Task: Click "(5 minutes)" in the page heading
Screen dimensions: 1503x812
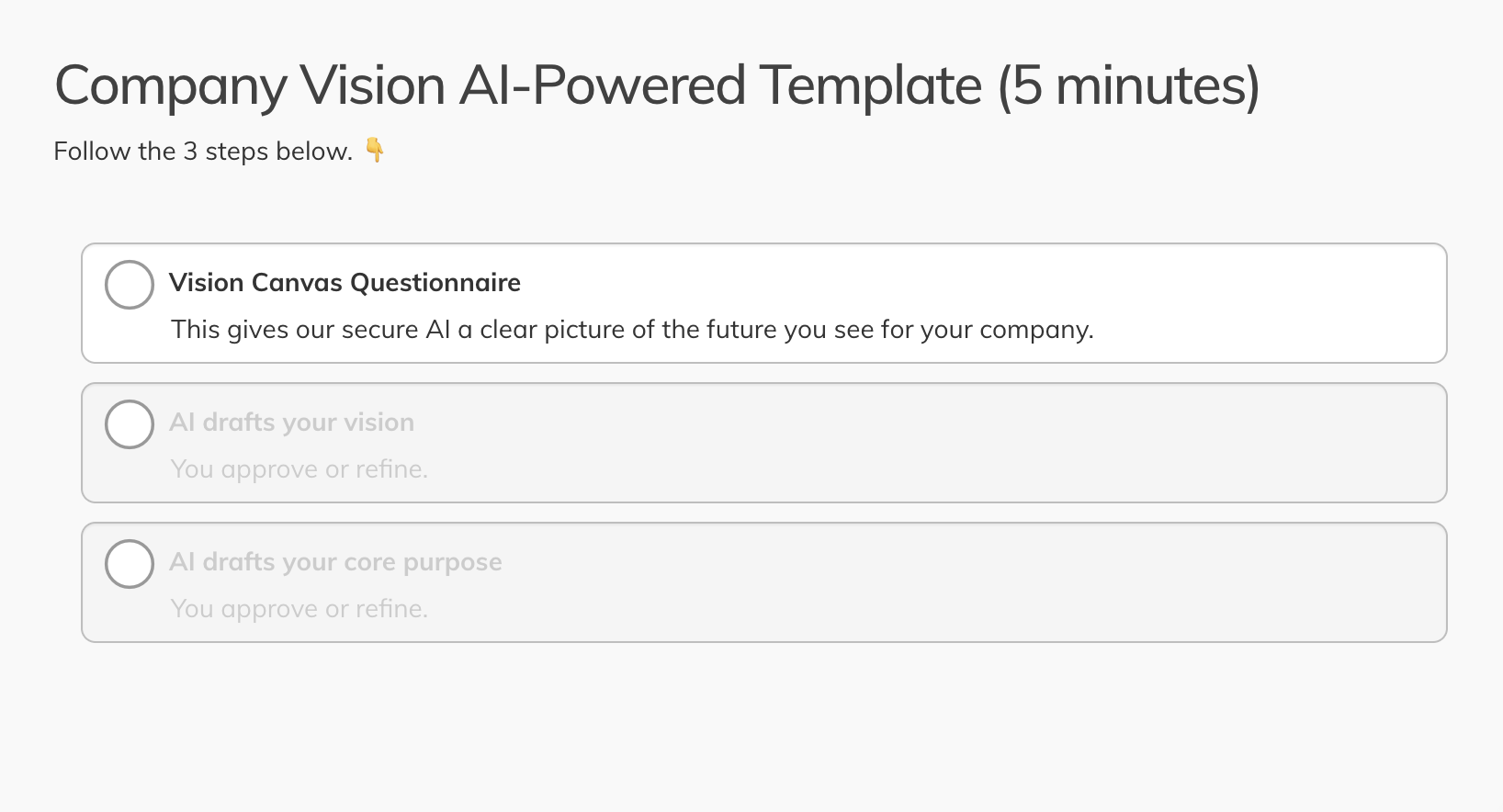Action: (1128, 86)
